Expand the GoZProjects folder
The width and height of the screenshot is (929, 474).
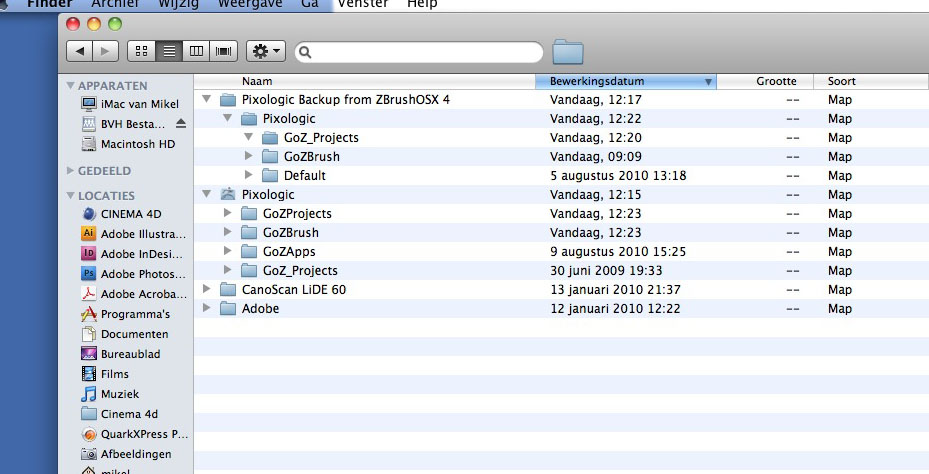click(x=228, y=213)
